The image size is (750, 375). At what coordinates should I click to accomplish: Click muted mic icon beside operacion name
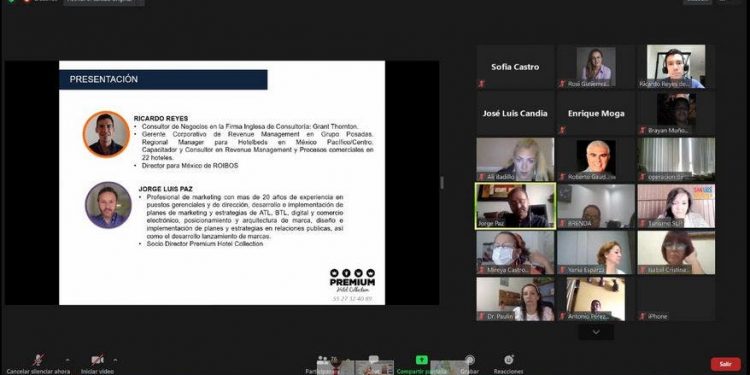643,176
